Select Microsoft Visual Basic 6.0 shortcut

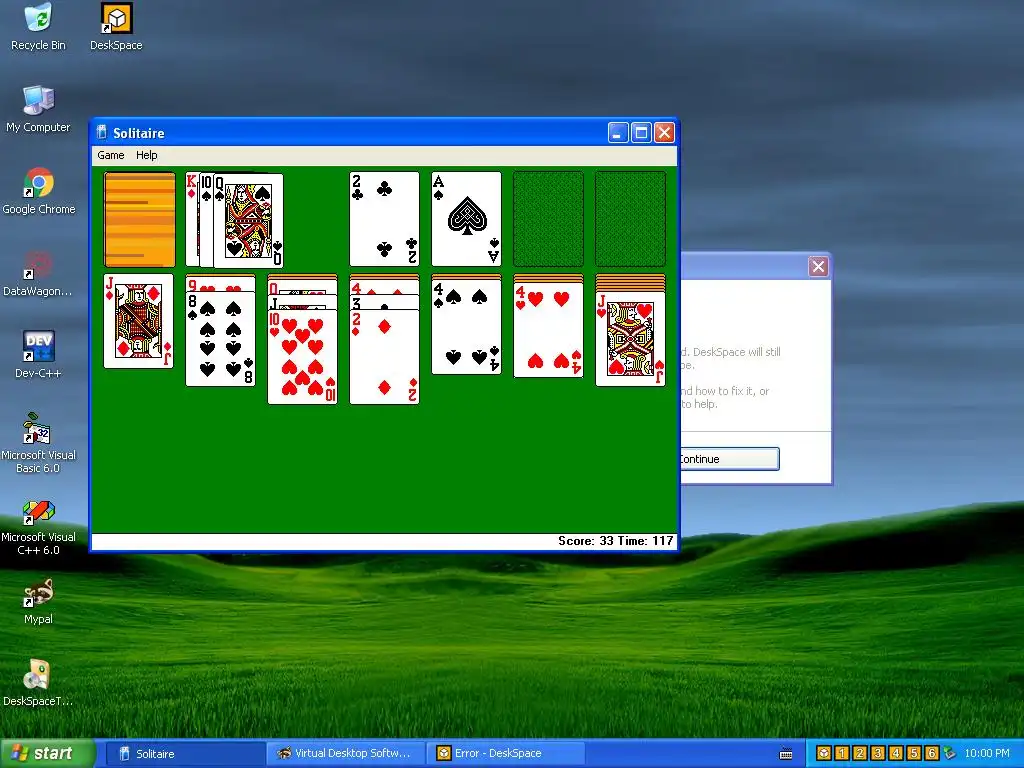tap(38, 443)
